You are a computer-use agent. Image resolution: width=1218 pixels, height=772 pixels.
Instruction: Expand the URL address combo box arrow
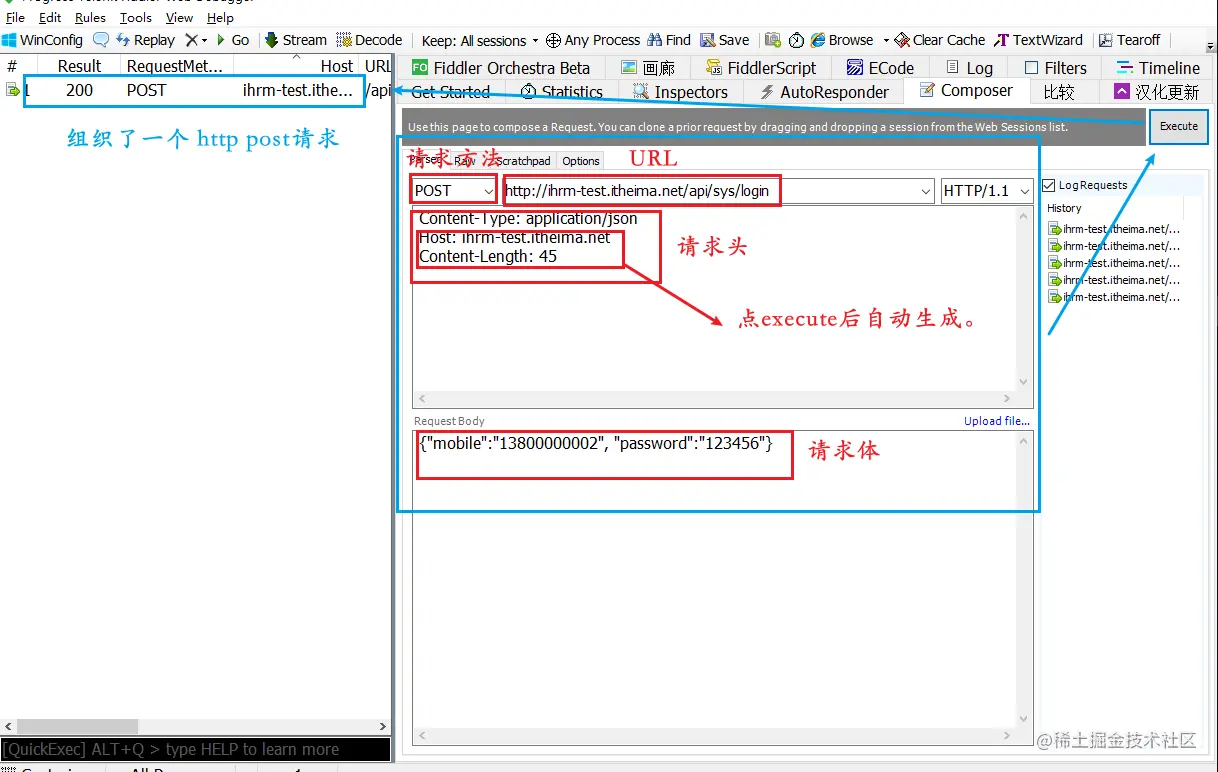point(925,191)
